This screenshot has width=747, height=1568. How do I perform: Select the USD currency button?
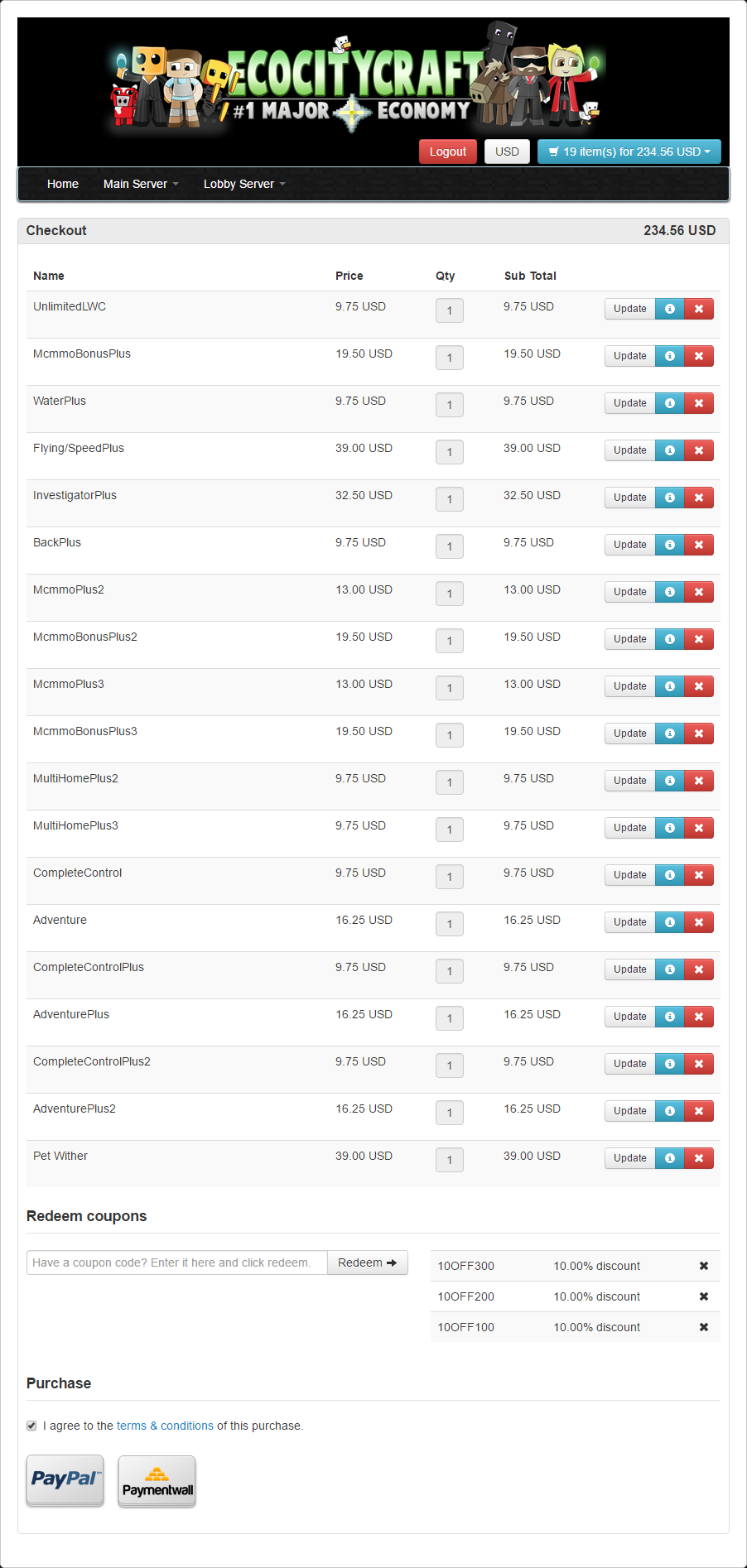point(507,152)
